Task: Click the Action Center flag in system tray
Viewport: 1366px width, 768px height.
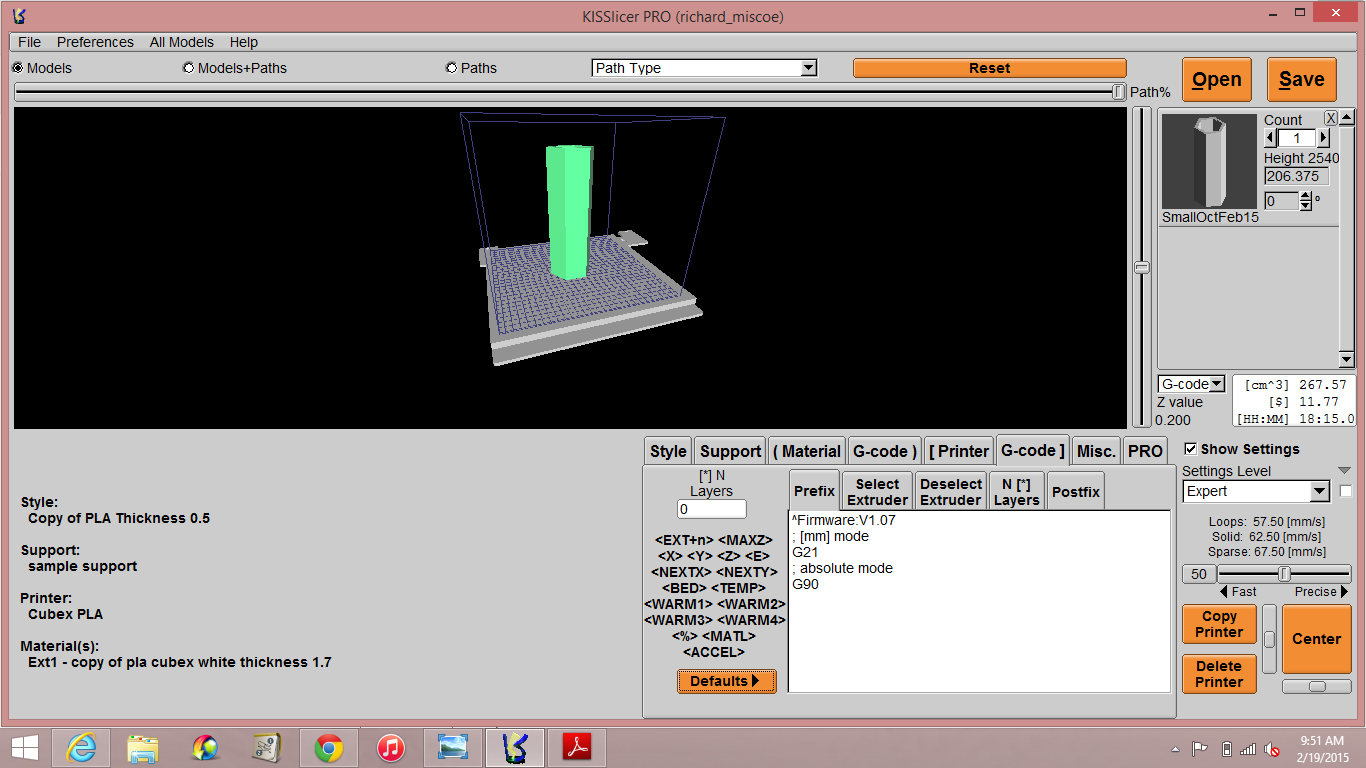Action: coord(1200,749)
